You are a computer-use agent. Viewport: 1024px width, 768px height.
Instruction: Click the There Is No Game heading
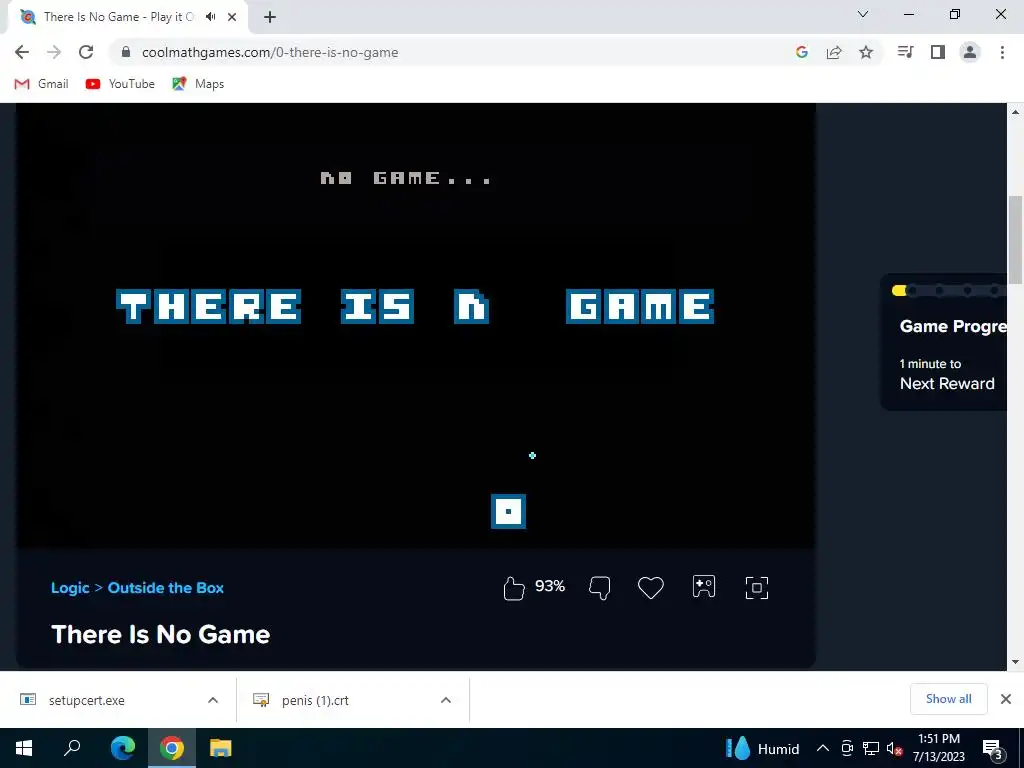[161, 634]
